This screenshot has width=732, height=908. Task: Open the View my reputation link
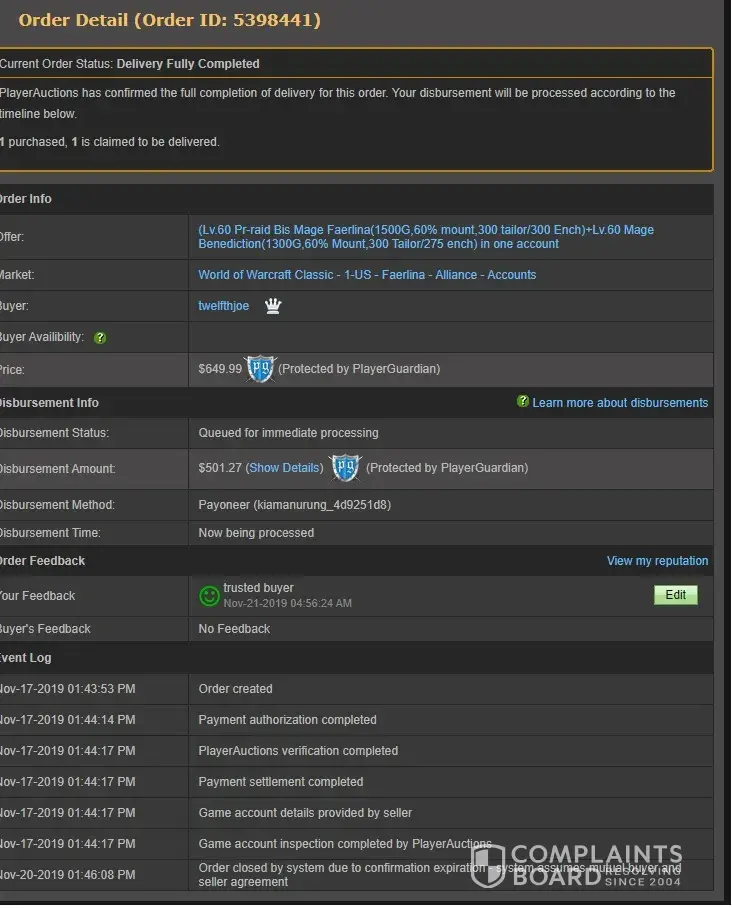(657, 561)
